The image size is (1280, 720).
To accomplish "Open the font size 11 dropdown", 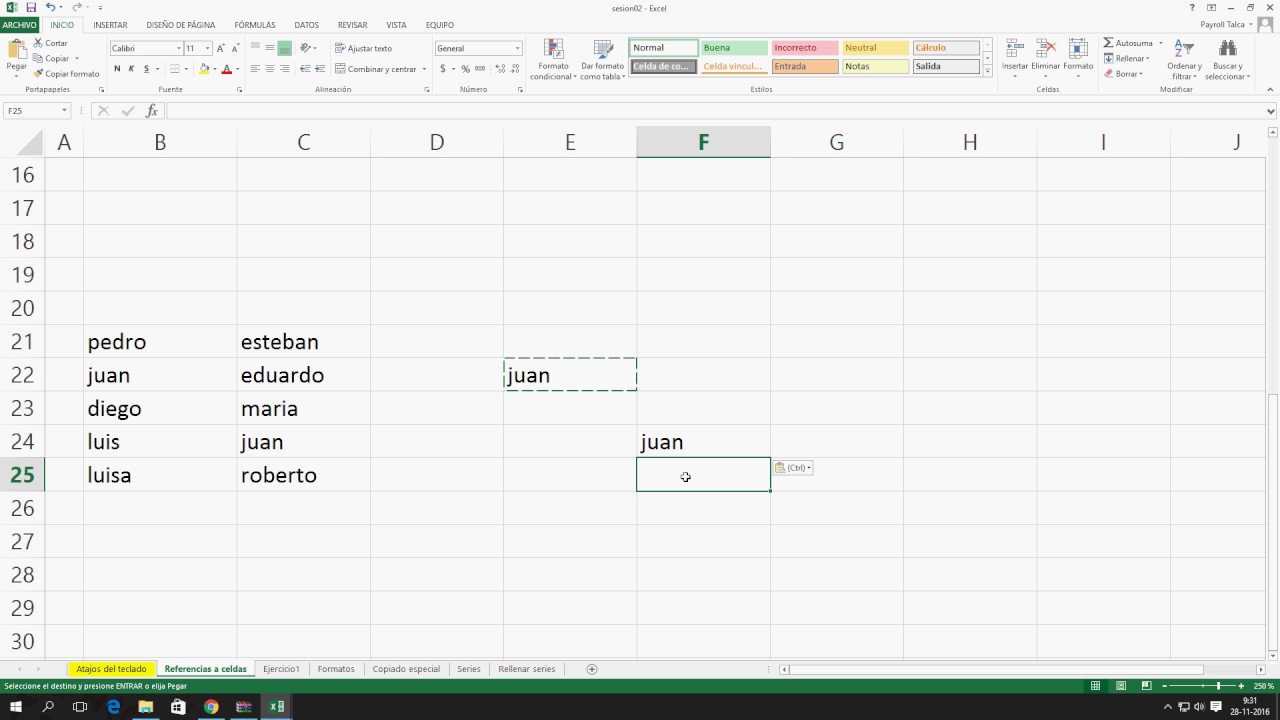I will [207, 48].
